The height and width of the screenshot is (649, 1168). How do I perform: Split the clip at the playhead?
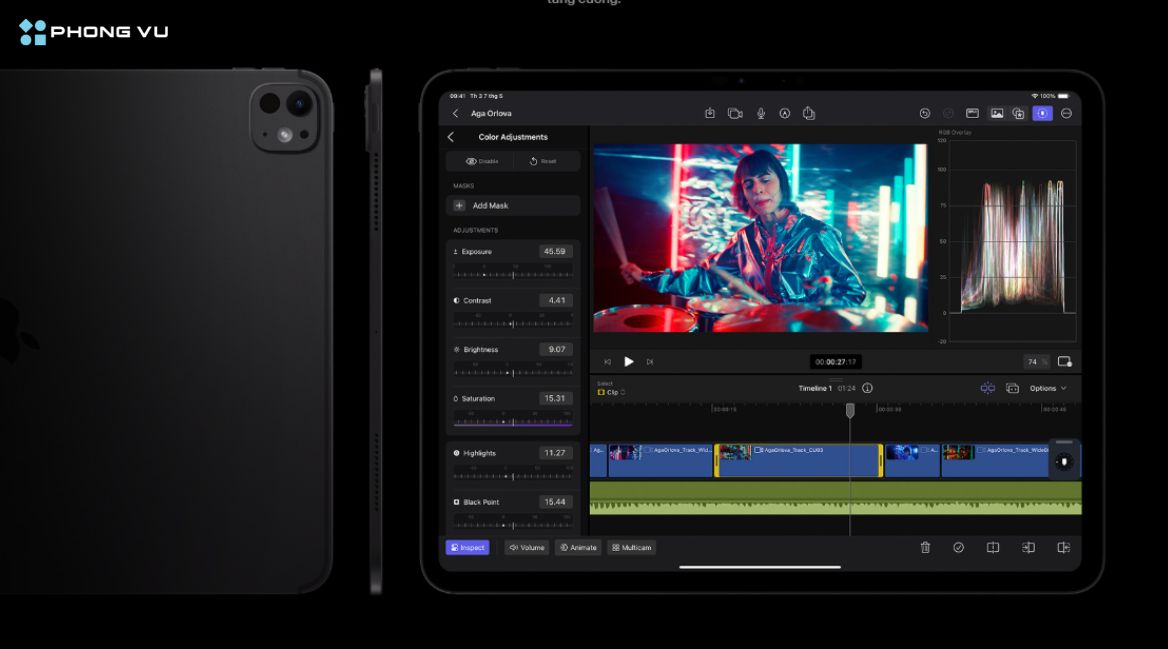pos(993,548)
